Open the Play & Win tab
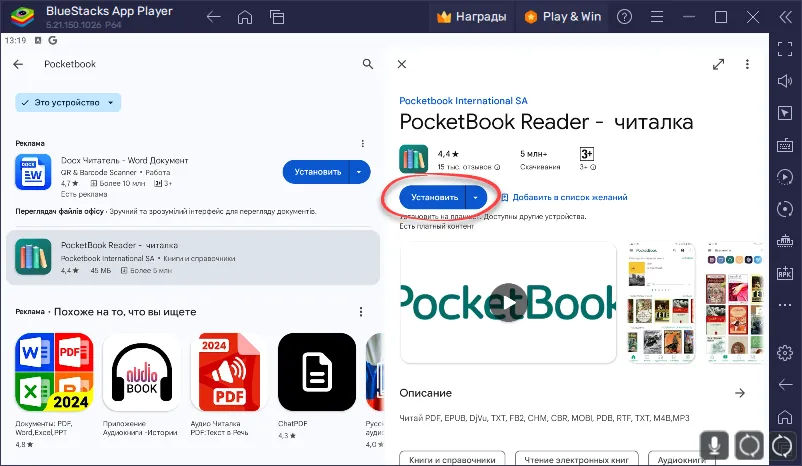This screenshot has width=802, height=466. [562, 17]
